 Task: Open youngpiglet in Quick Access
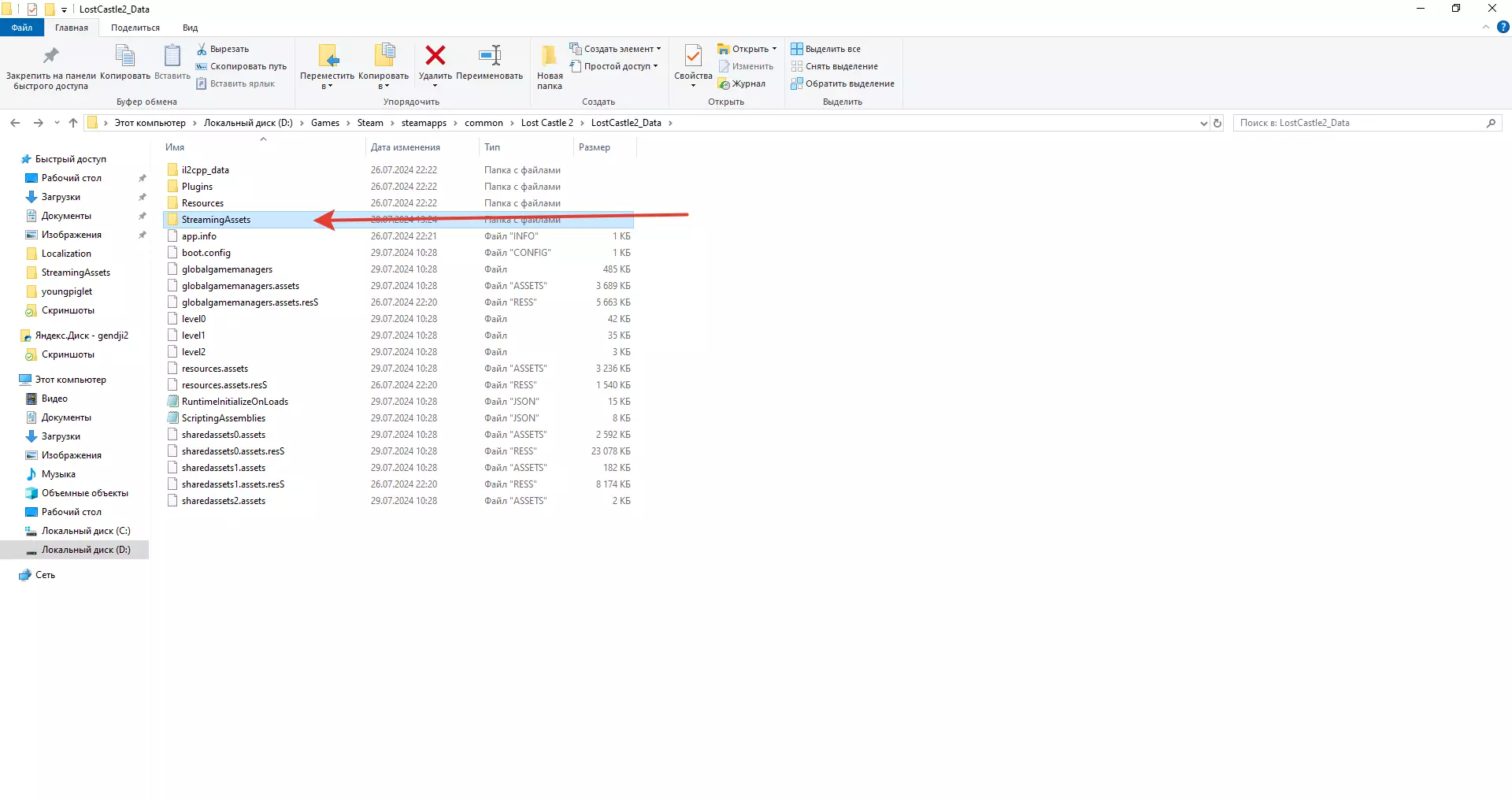tap(67, 291)
